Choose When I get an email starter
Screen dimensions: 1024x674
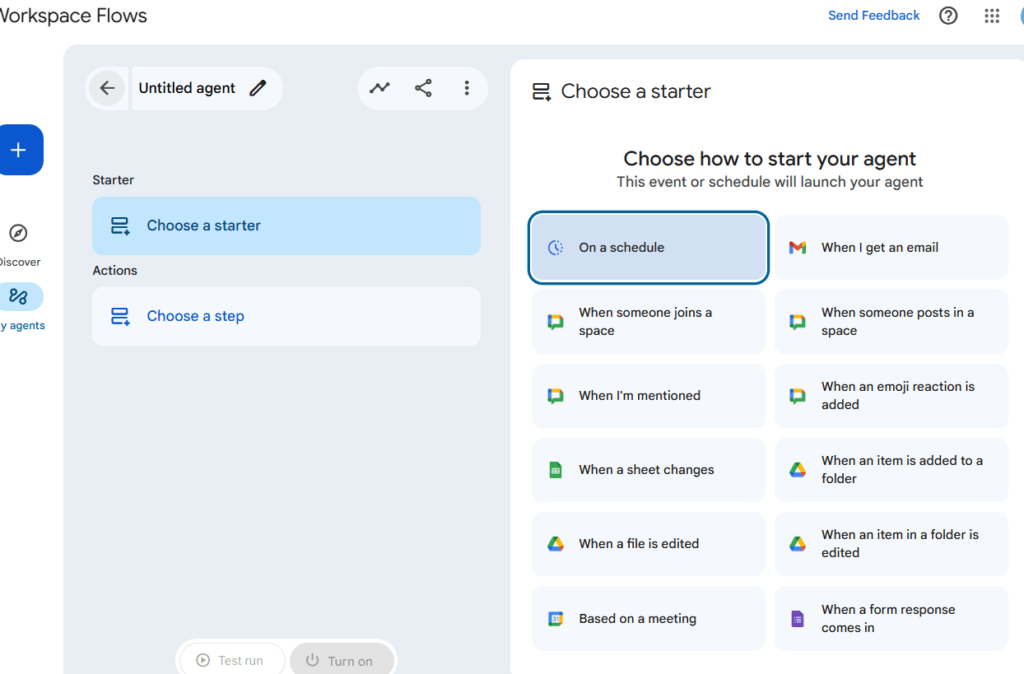click(x=891, y=247)
